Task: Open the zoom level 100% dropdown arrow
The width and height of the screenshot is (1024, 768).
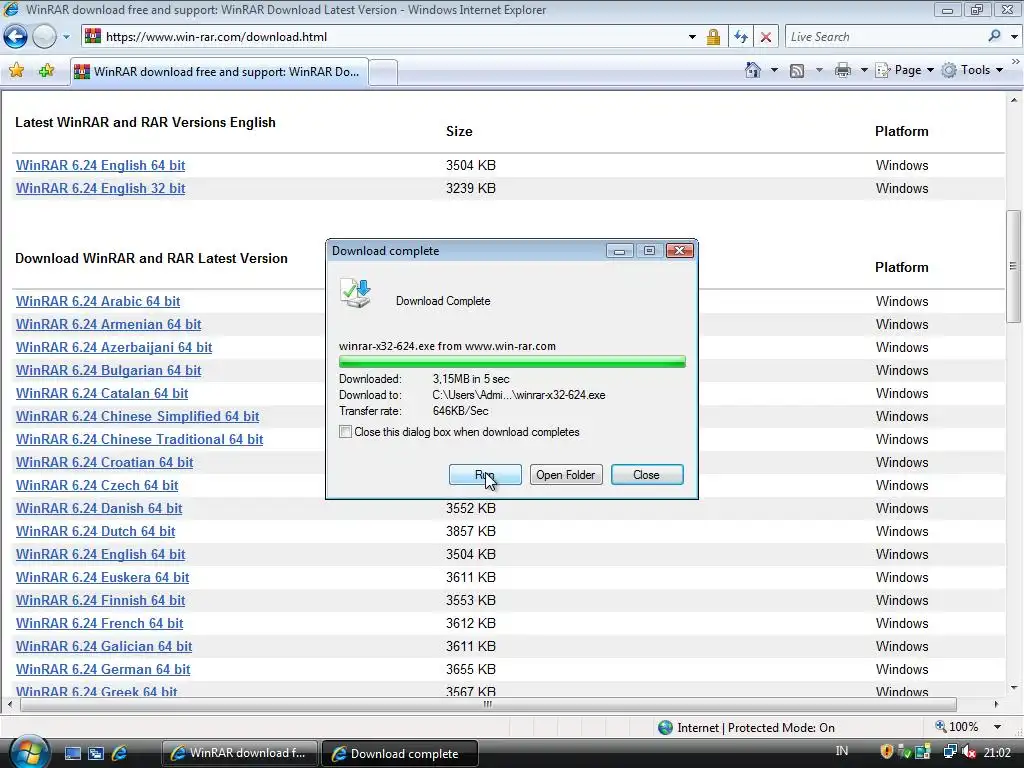Action: [x=997, y=727]
